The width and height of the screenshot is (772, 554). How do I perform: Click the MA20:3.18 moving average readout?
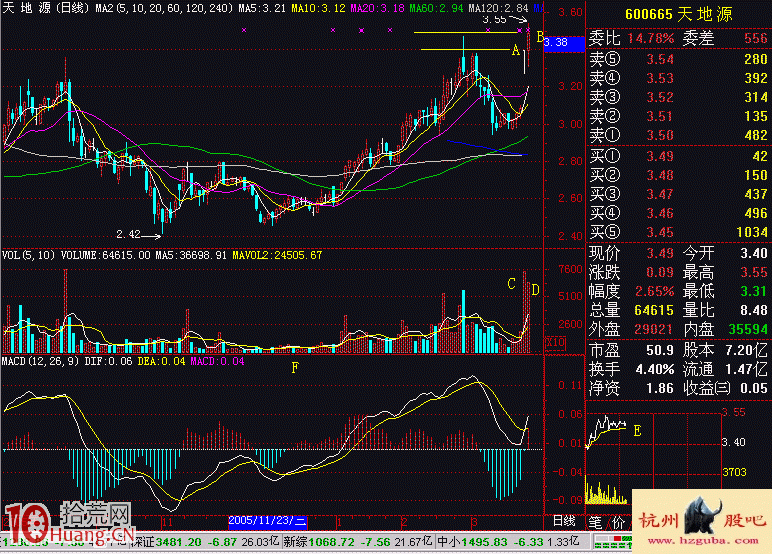point(377,8)
